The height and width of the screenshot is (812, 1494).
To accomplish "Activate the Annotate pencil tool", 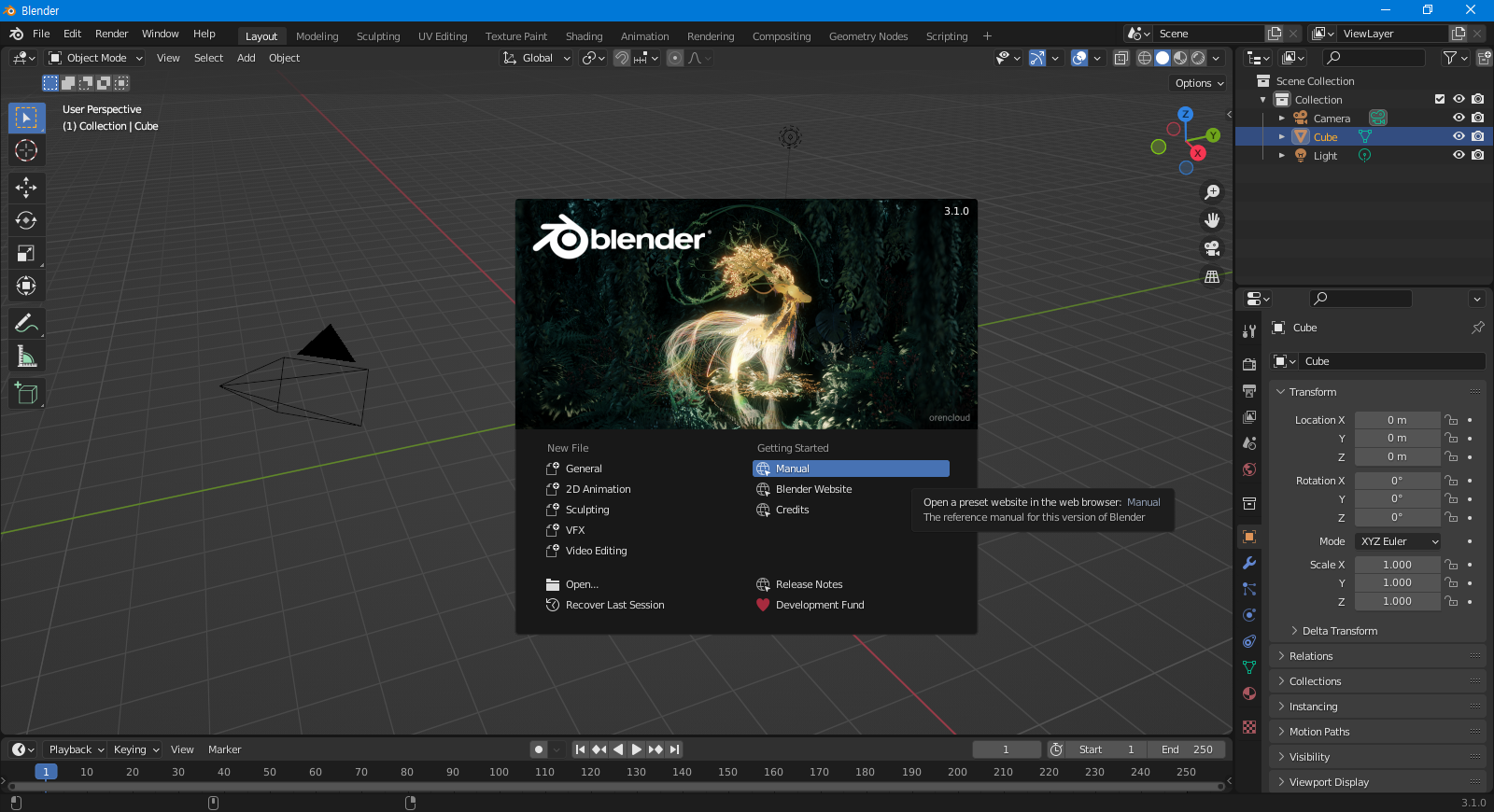I will 26,324.
